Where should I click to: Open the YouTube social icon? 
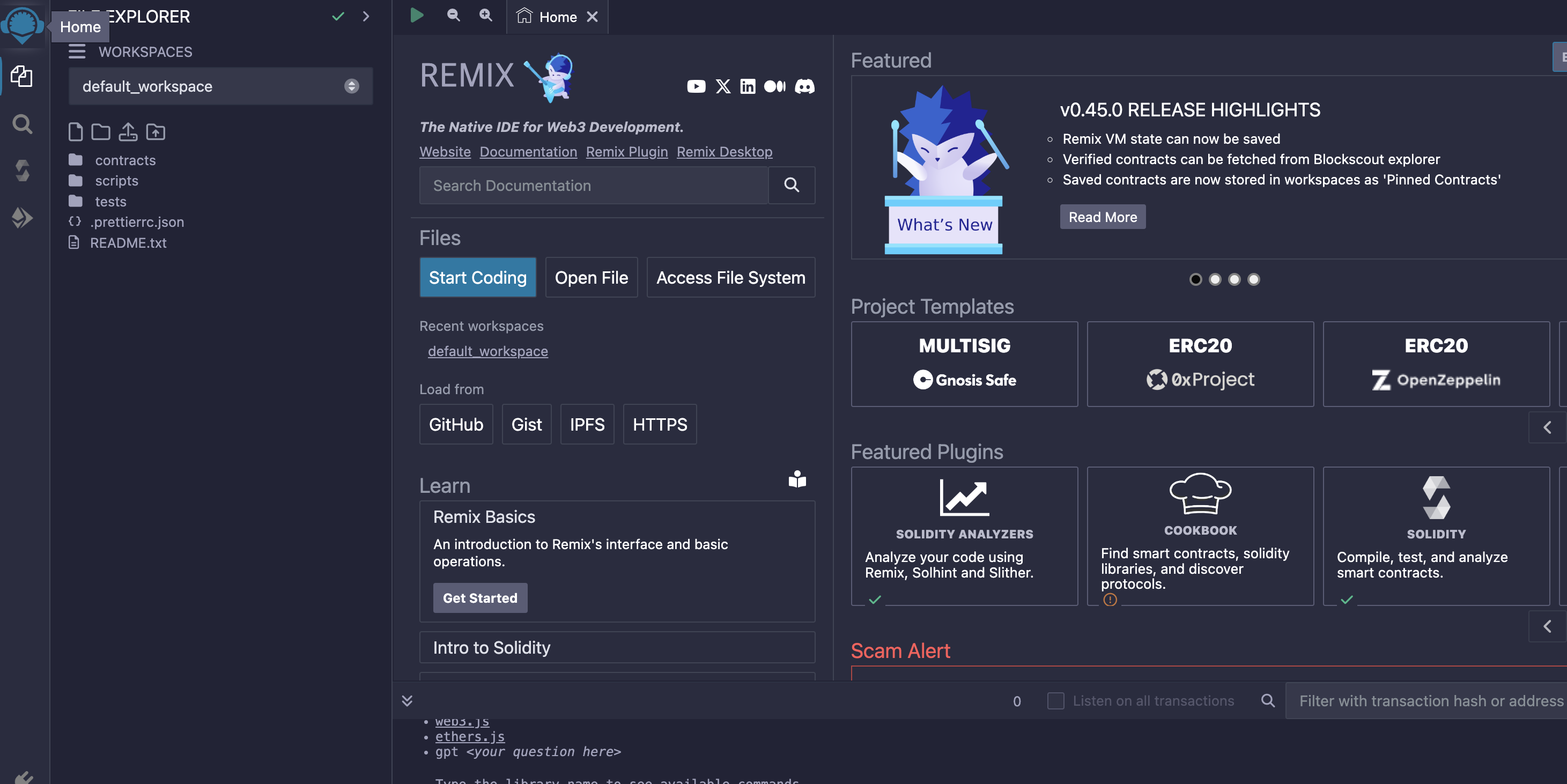click(x=696, y=86)
